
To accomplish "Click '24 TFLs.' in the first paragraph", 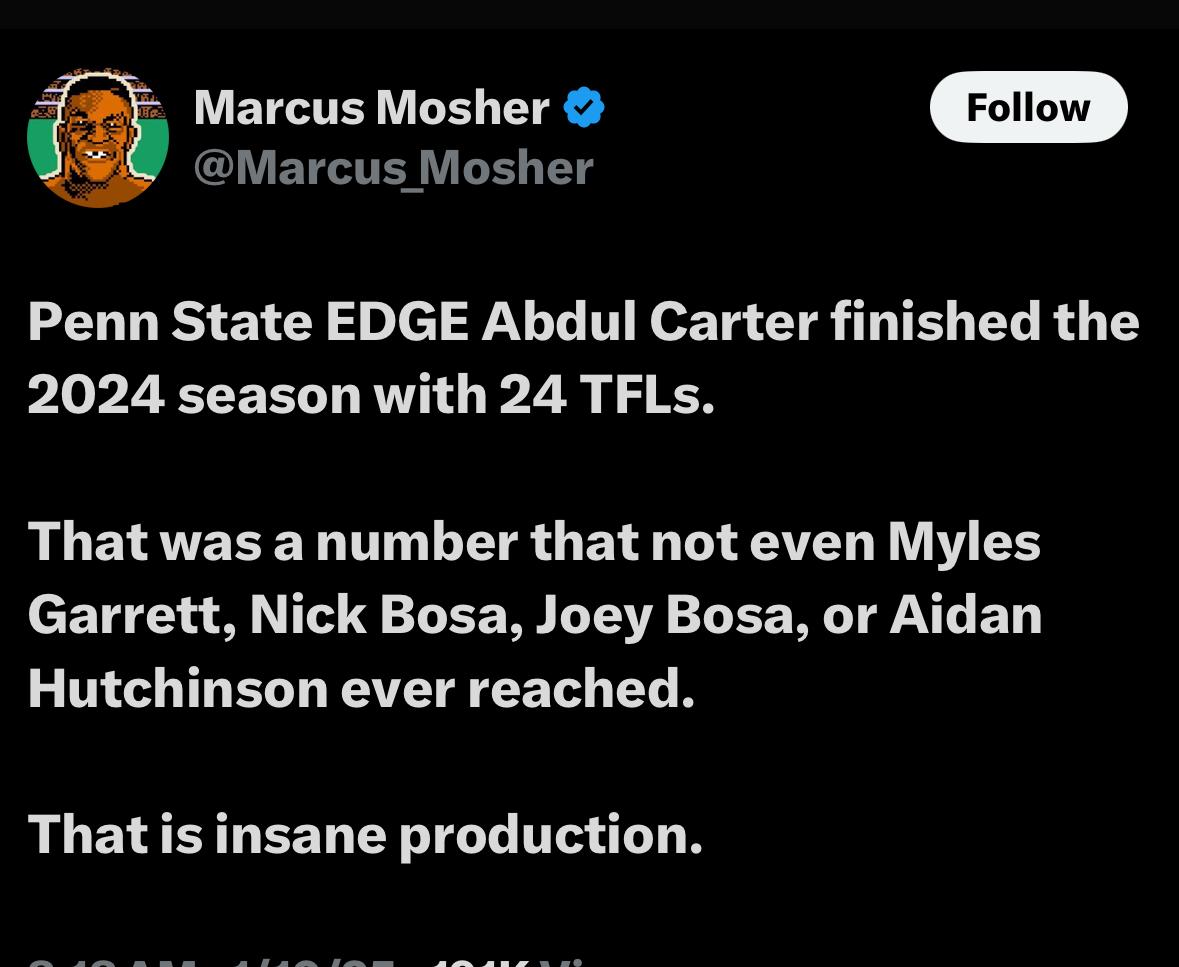I will point(606,395).
